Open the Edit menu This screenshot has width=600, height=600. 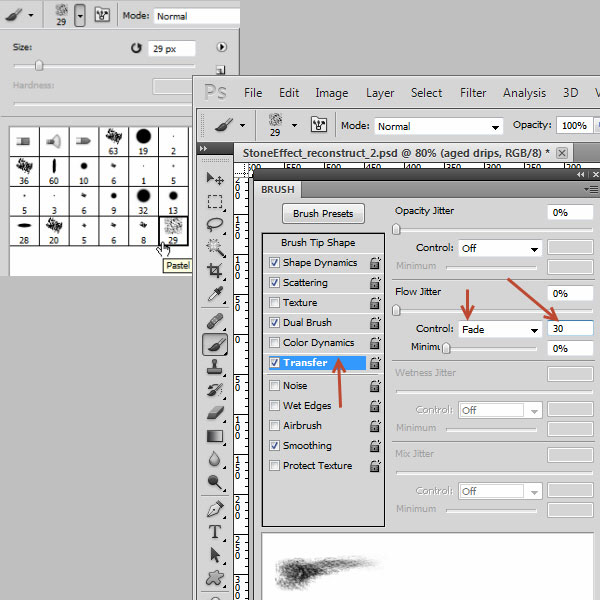pos(289,93)
